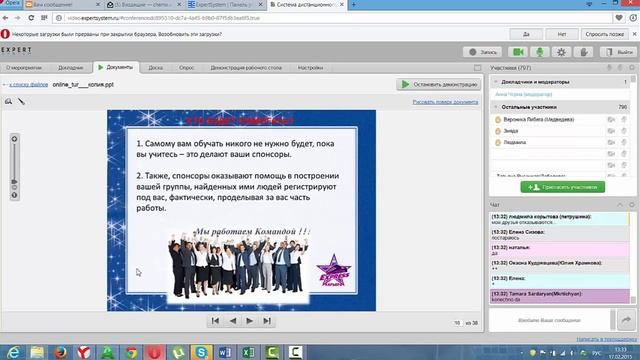Click hand icon in Участники panel header
Image resolution: width=640 pixels, height=360 pixels.
620,68
